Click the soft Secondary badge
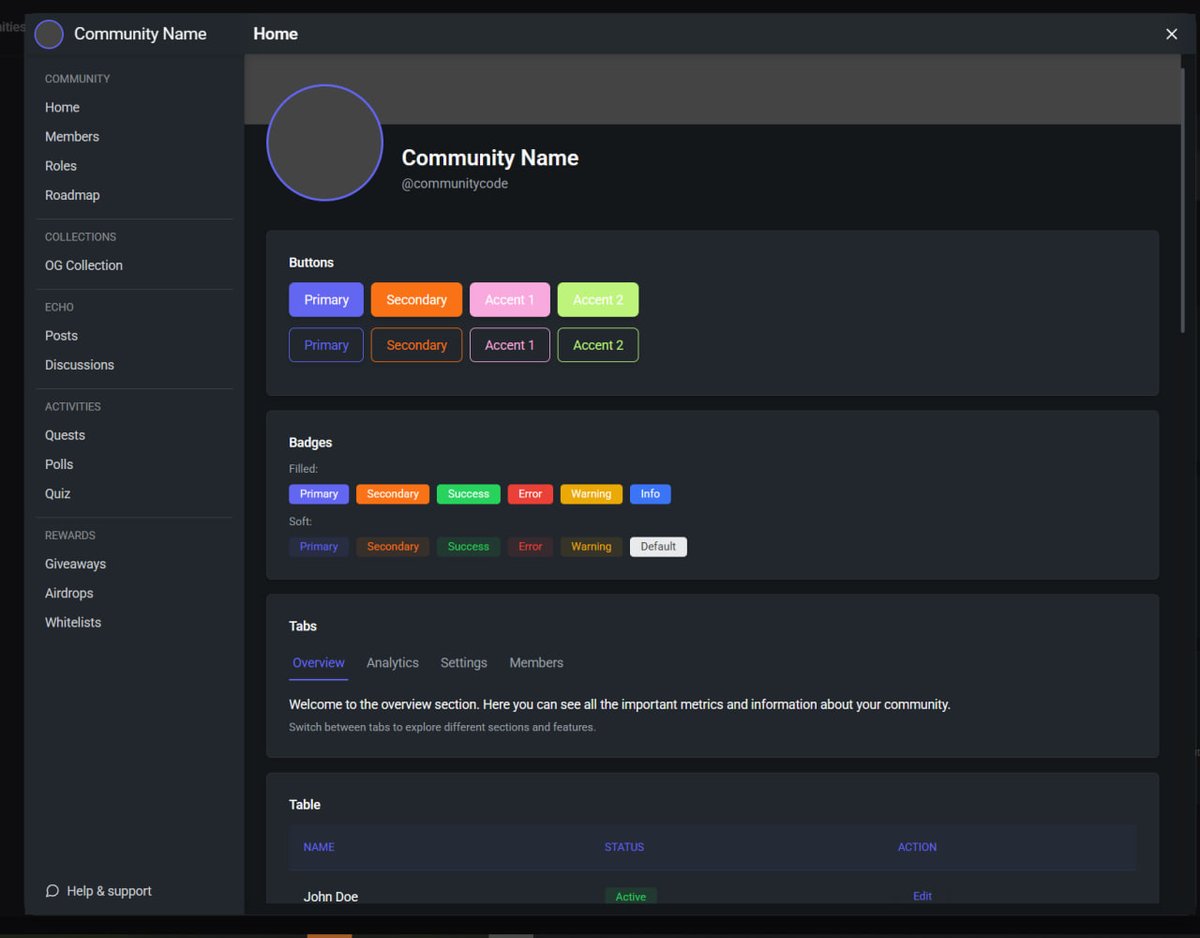1200x938 pixels. (x=393, y=547)
